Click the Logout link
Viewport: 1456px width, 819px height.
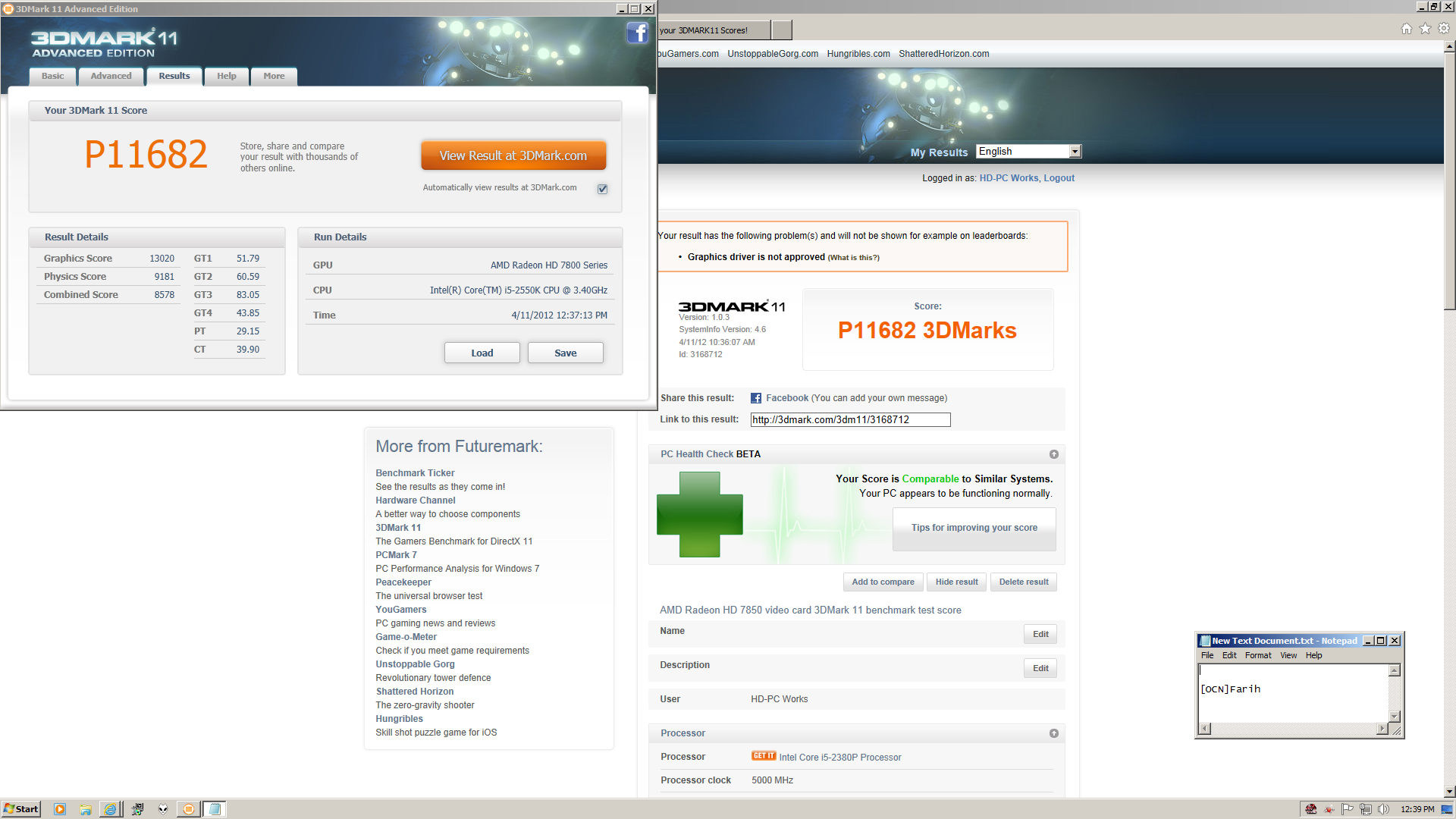(x=1059, y=178)
